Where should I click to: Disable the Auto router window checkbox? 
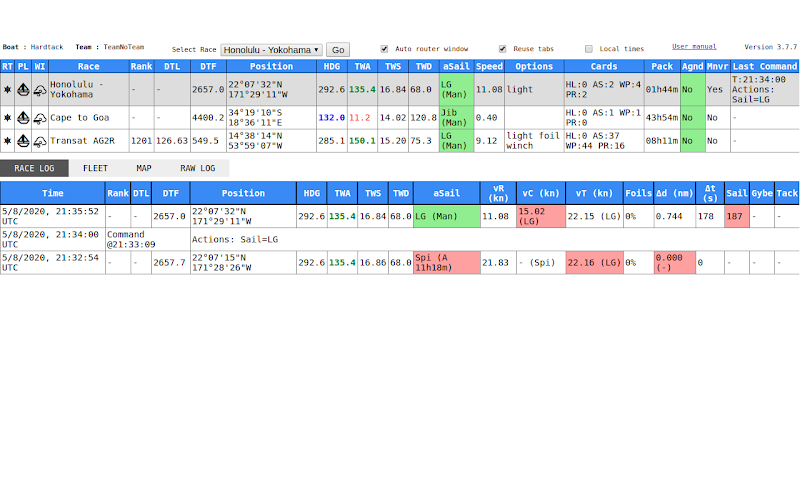pos(384,49)
